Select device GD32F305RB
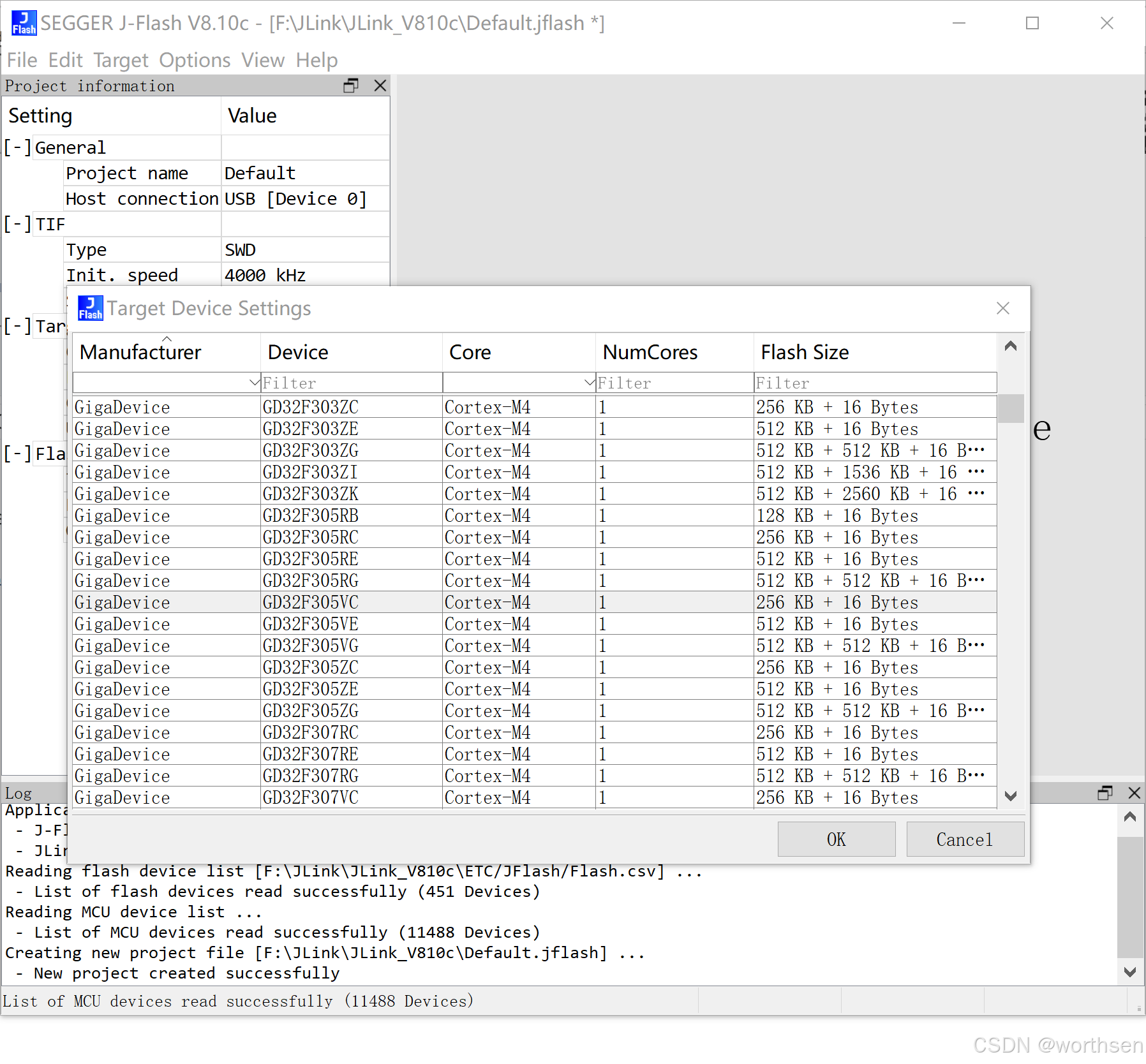 (535, 515)
